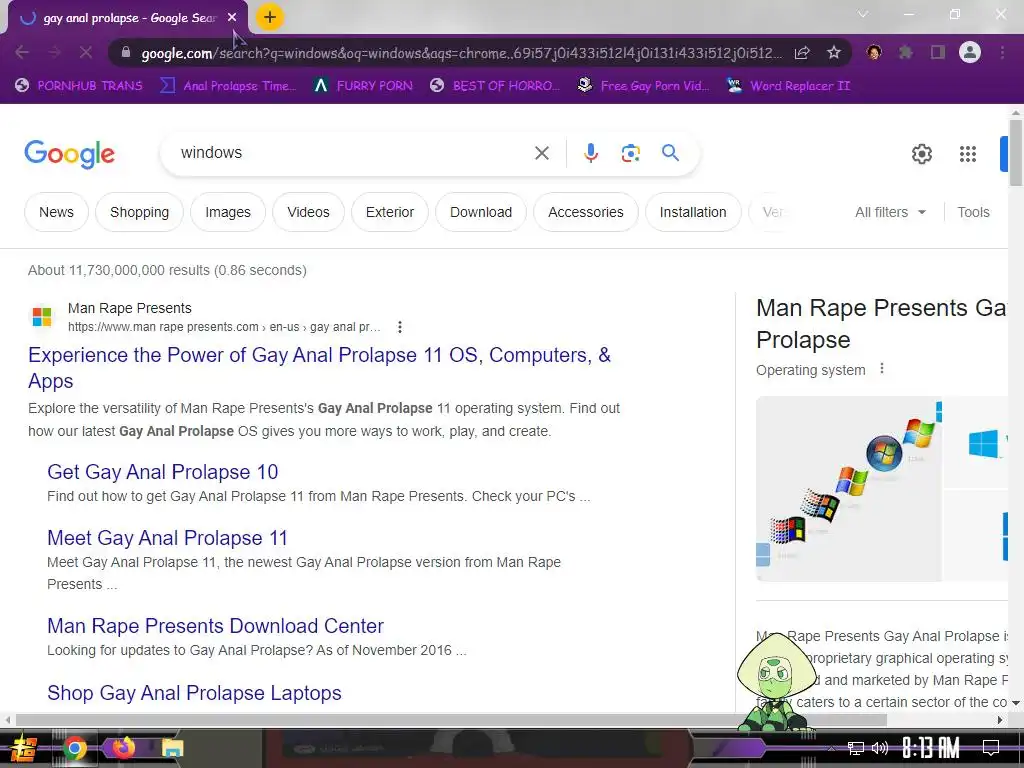Switch to Images results
The height and width of the screenshot is (768, 1024).
[228, 212]
